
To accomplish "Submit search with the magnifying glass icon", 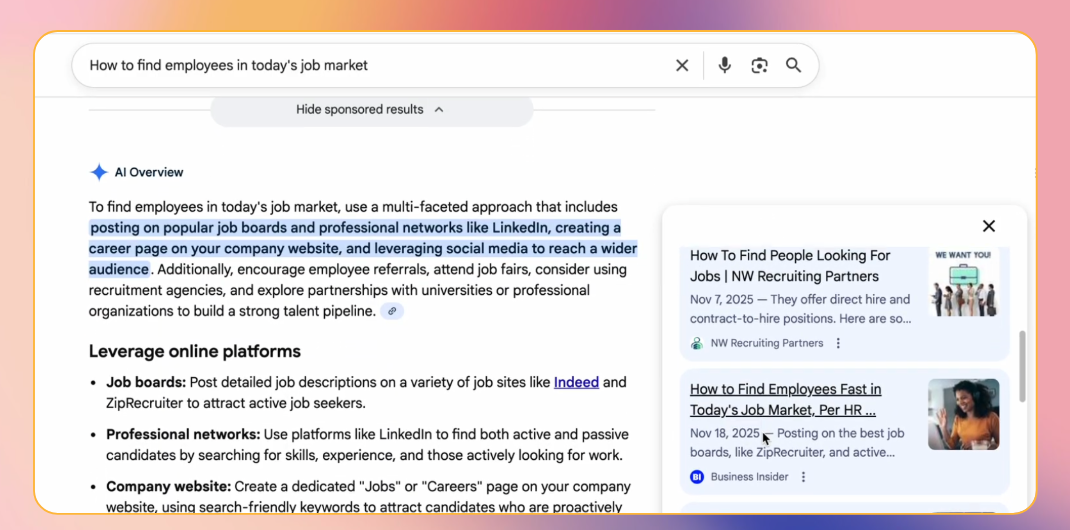I will (x=793, y=65).
